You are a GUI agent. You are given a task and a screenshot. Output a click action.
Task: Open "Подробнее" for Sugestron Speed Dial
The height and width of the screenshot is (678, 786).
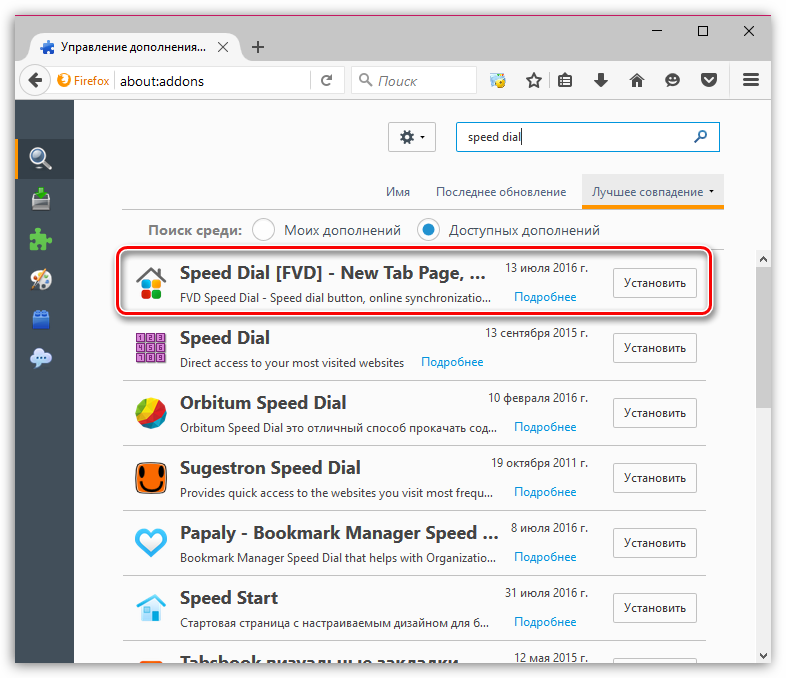coord(545,492)
